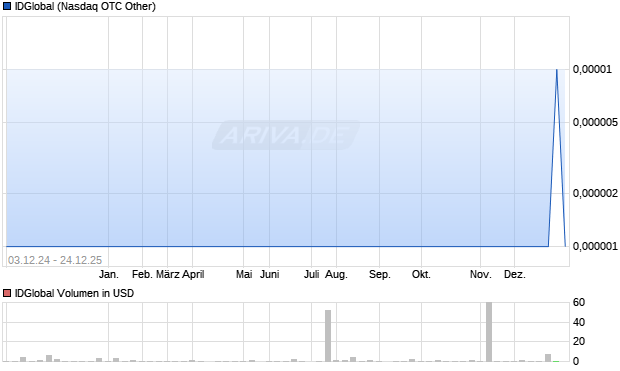Click the volume axis label '60'
This screenshot has height=371, width=620.
(579, 302)
